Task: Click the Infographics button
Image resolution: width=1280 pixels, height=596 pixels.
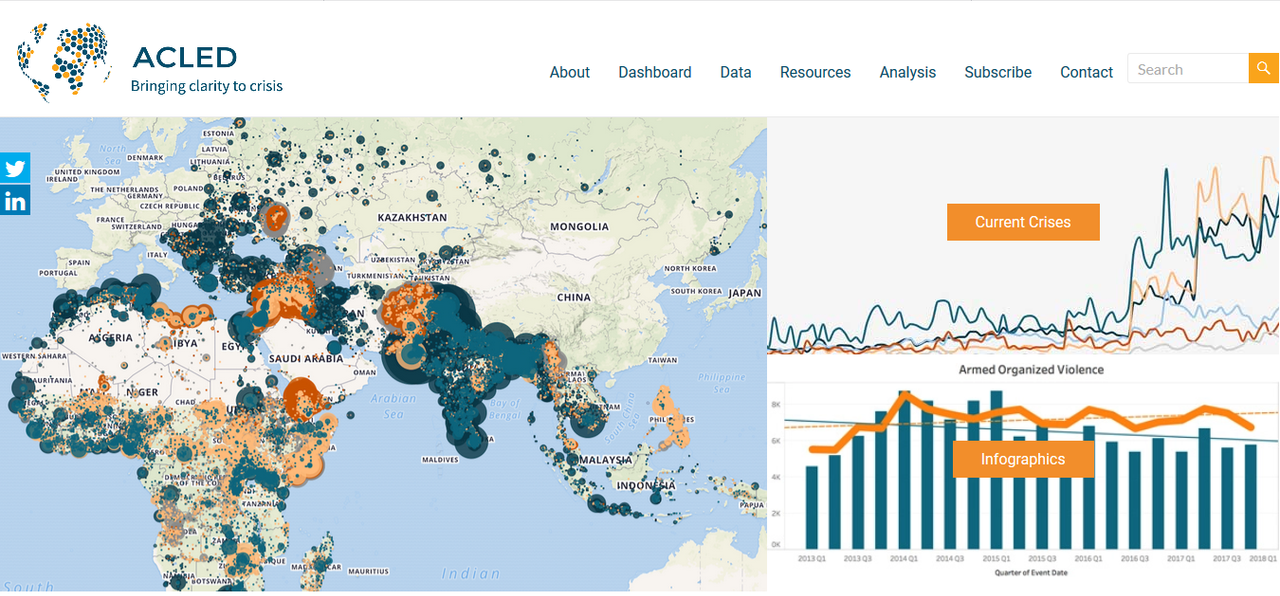Action: coord(1023,459)
